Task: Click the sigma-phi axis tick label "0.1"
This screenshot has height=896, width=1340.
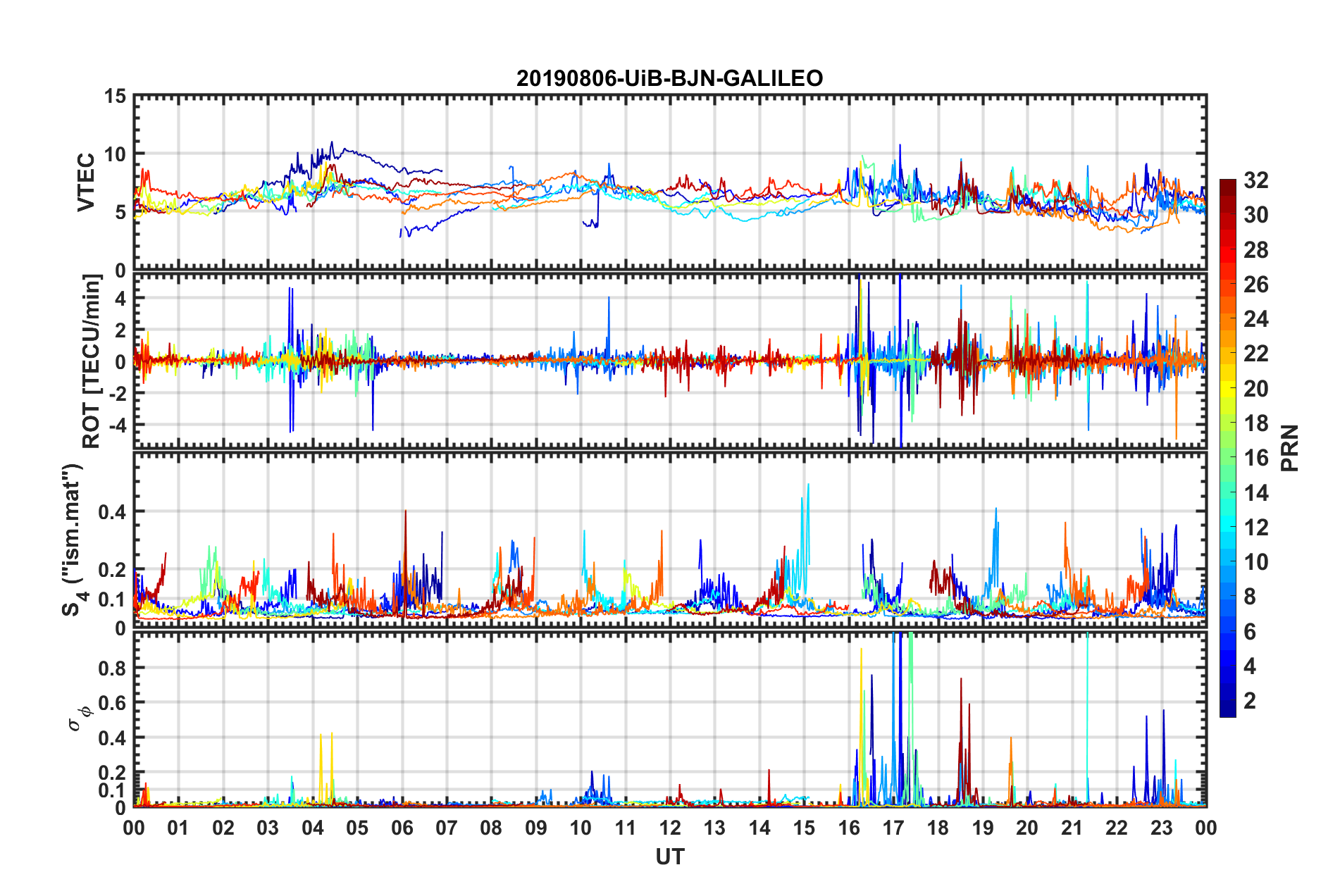Action: pyautogui.click(x=112, y=790)
